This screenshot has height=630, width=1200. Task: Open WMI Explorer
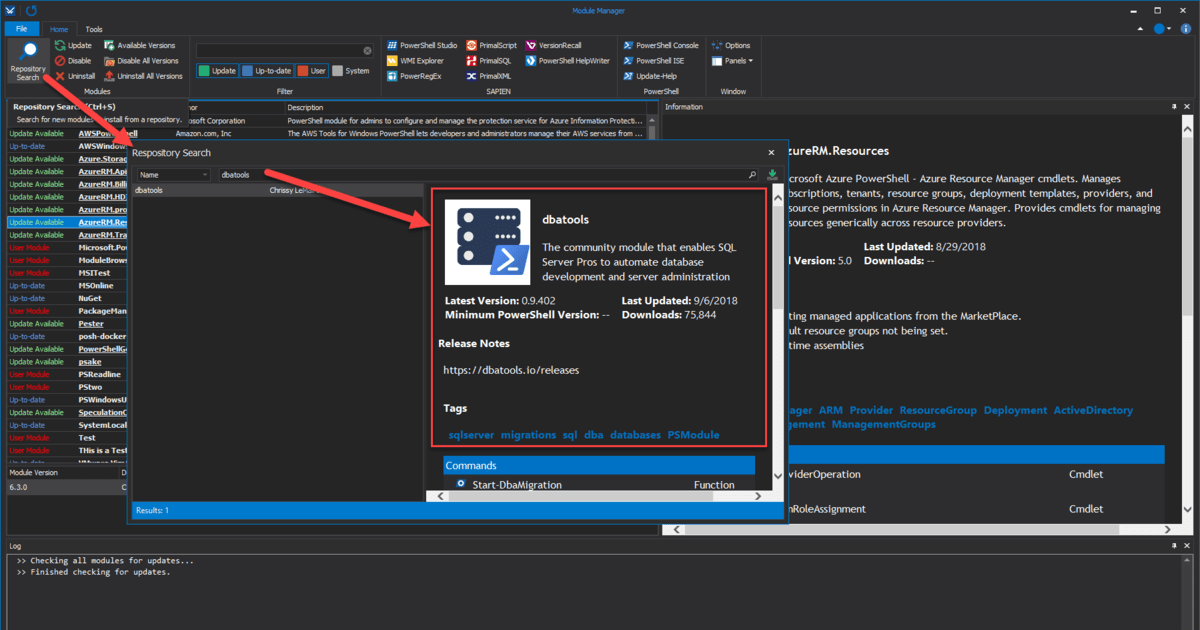(420, 60)
